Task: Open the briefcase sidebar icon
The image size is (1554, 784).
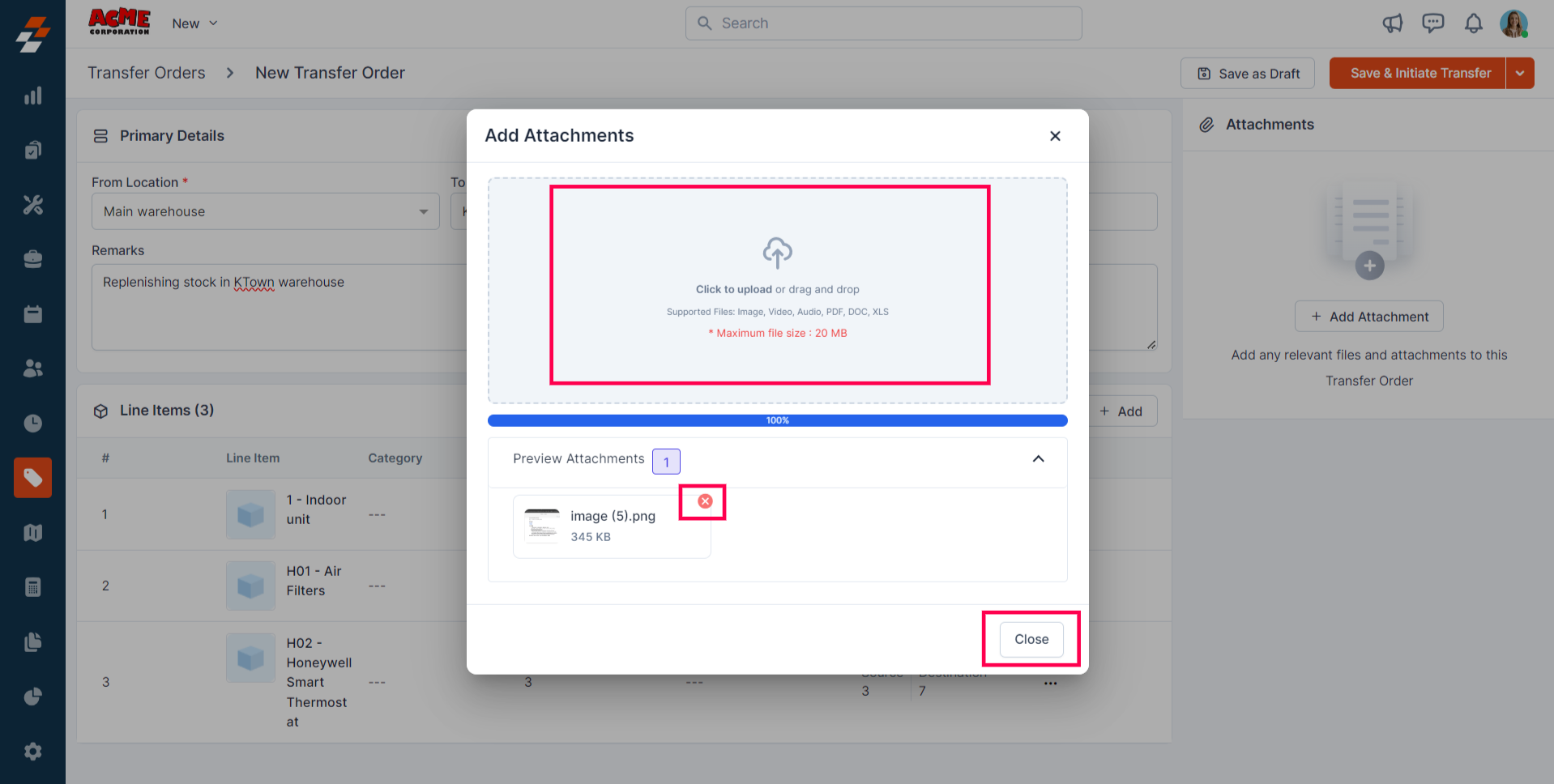Action: click(x=32, y=259)
